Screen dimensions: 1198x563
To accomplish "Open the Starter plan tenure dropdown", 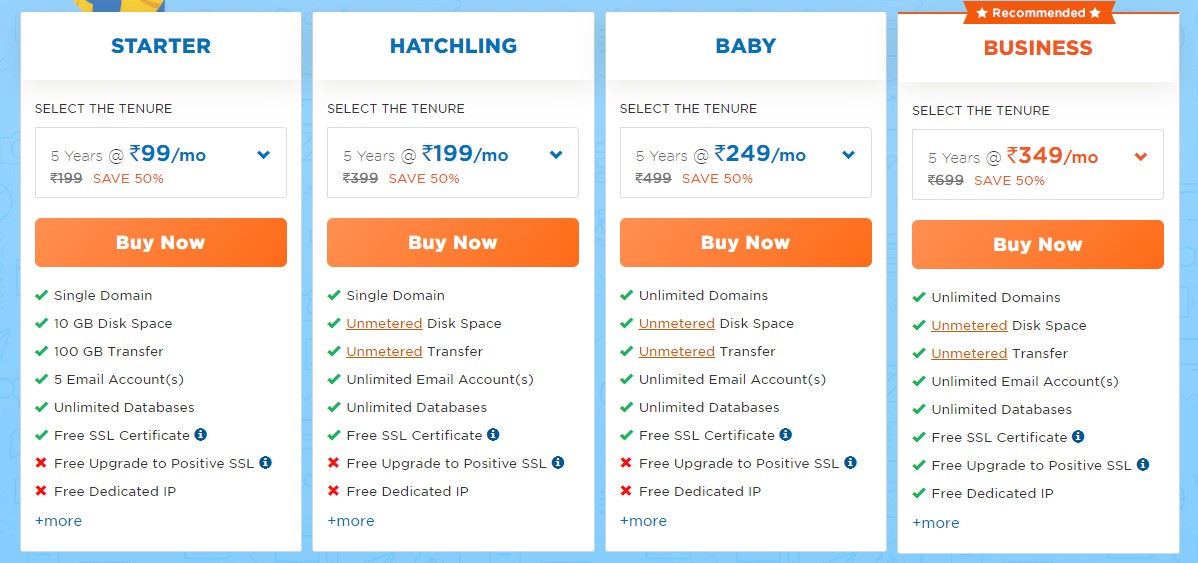I will [160, 163].
